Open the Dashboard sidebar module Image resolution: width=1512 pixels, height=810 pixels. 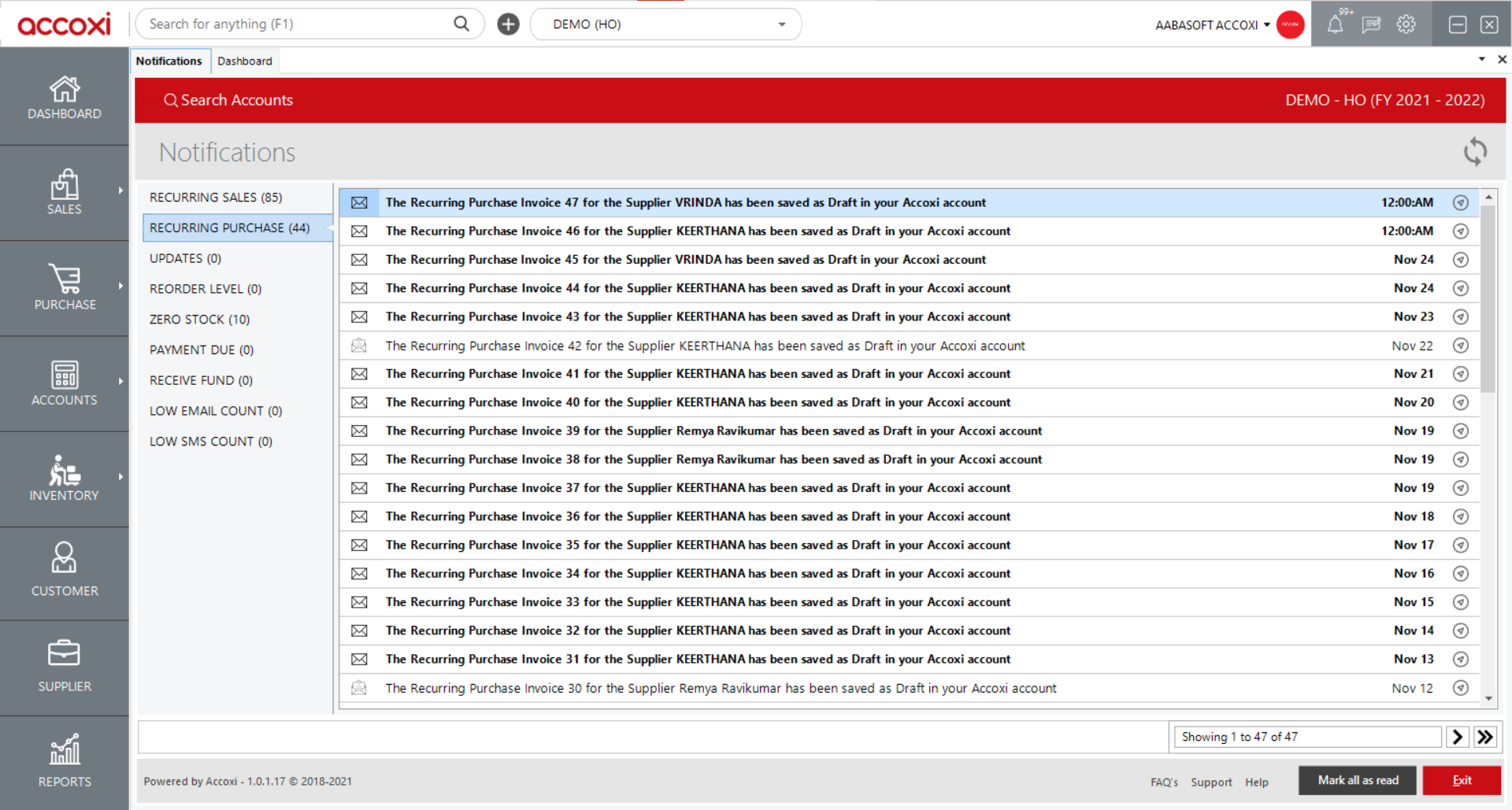tap(65, 98)
